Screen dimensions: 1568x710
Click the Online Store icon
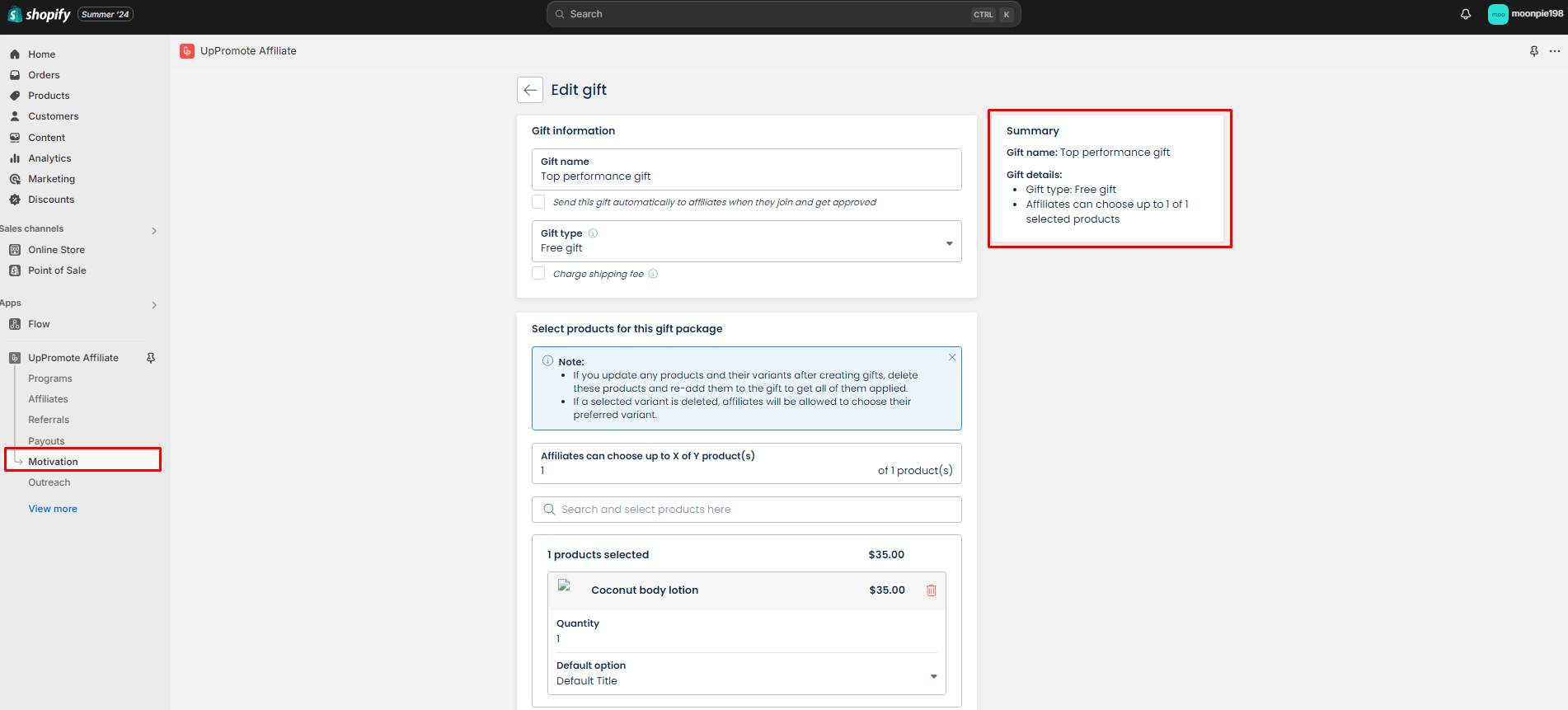15,250
